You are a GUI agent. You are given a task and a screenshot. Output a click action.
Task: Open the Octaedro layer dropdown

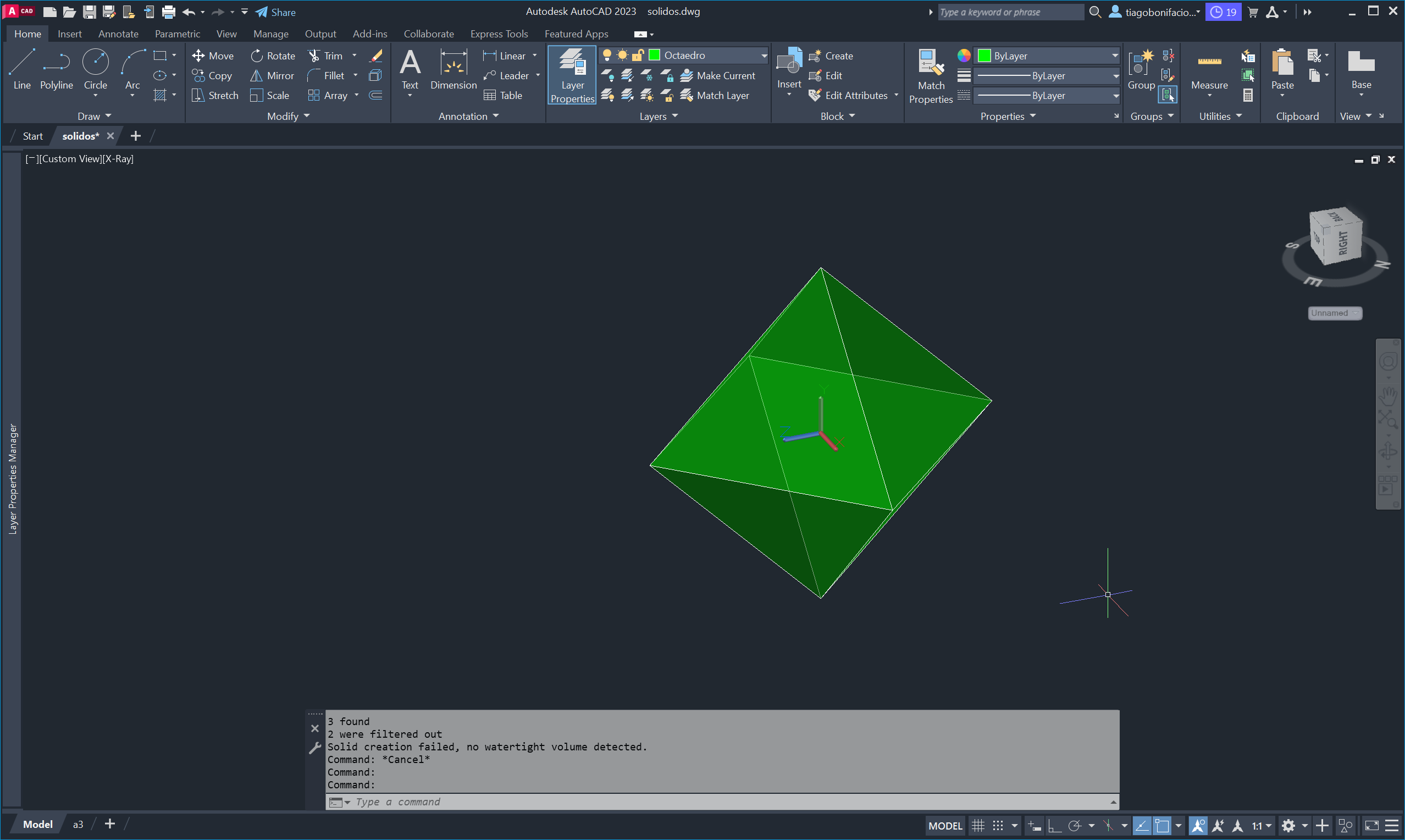764,55
